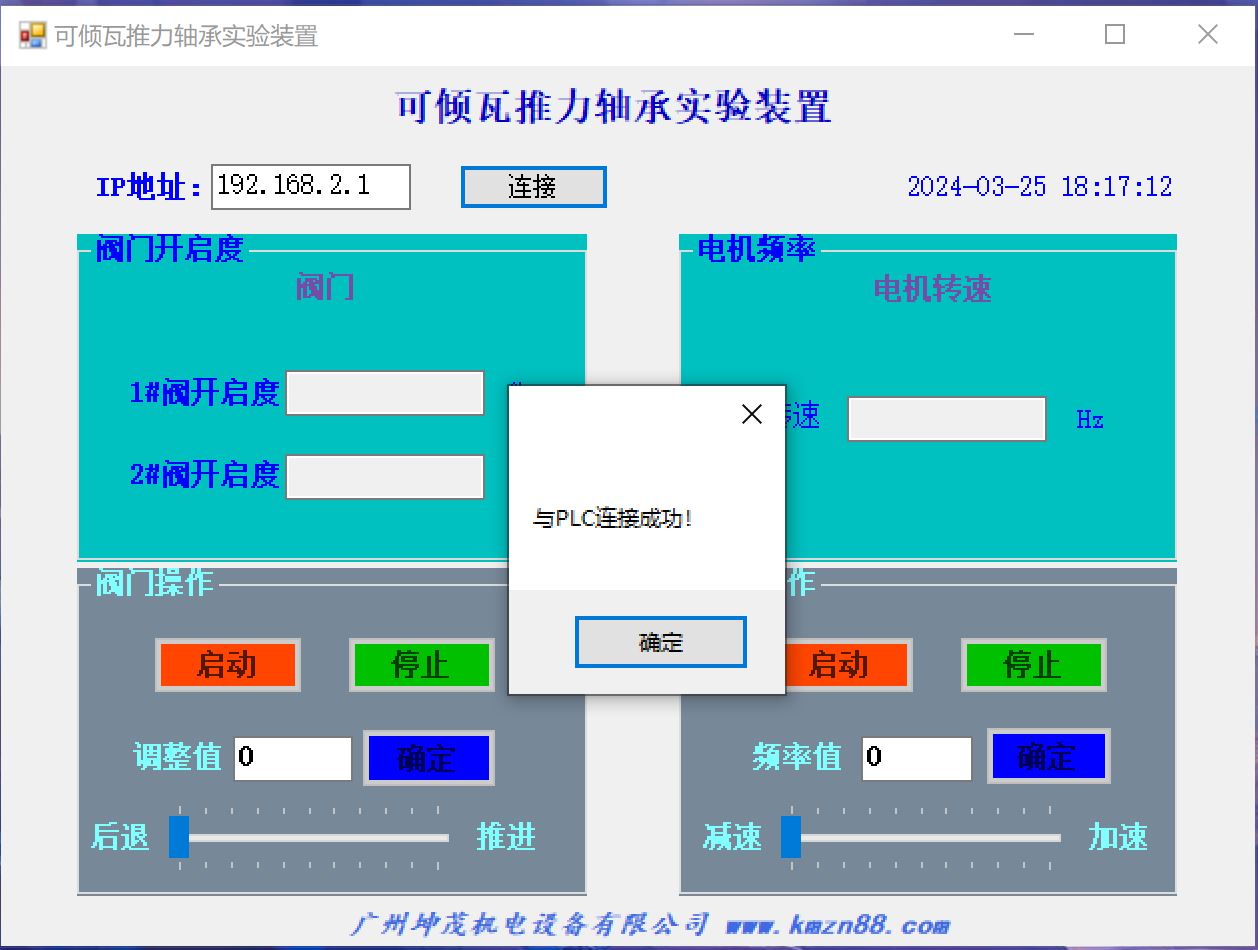Click the motor speed Hz display field
This screenshot has width=1258, height=950.
coord(946,419)
